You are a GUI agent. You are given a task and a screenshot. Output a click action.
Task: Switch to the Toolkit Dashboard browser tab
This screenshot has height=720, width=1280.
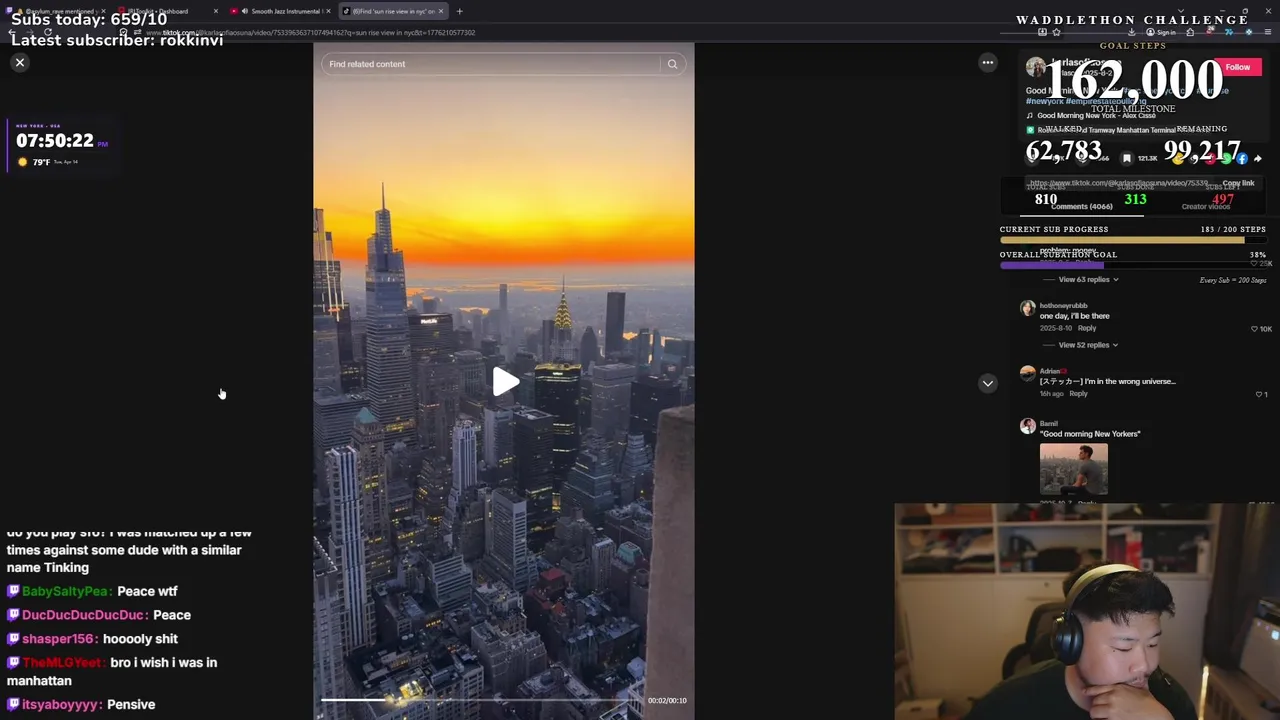[164, 11]
